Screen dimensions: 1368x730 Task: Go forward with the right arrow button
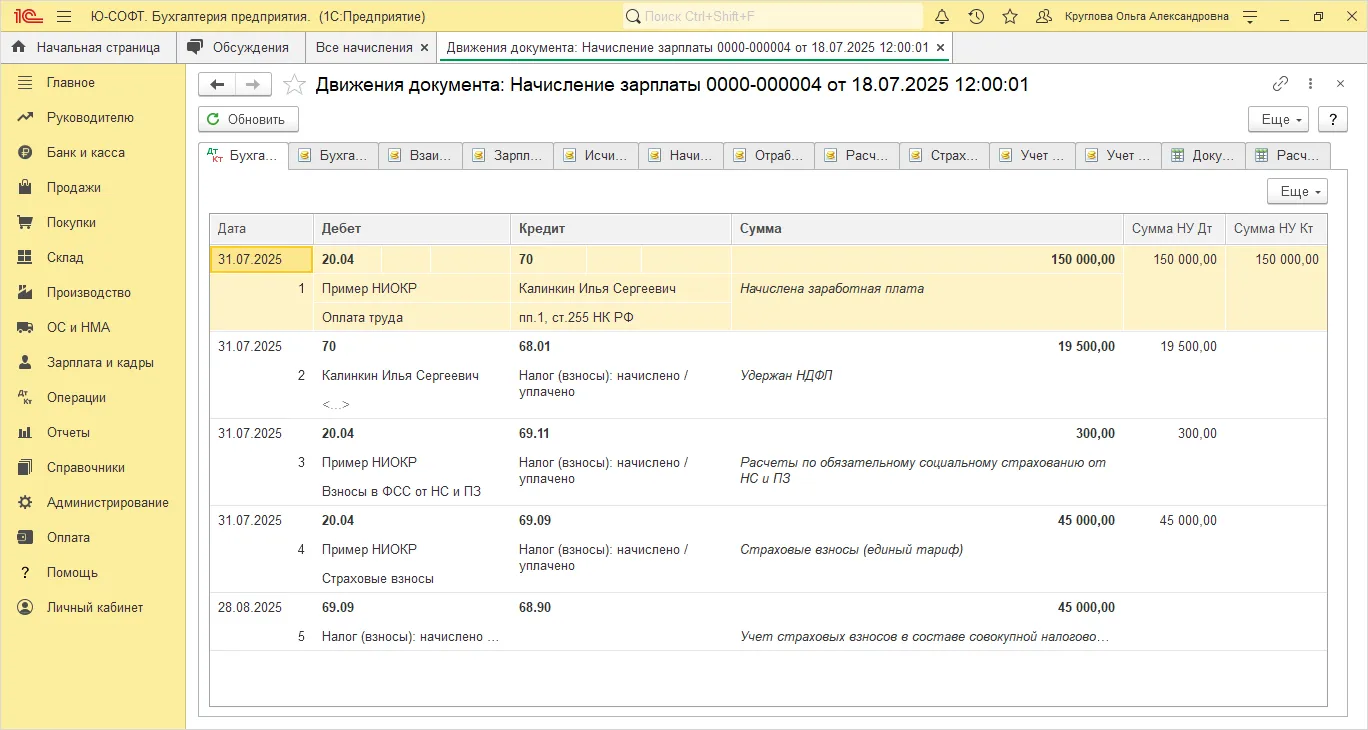point(253,85)
